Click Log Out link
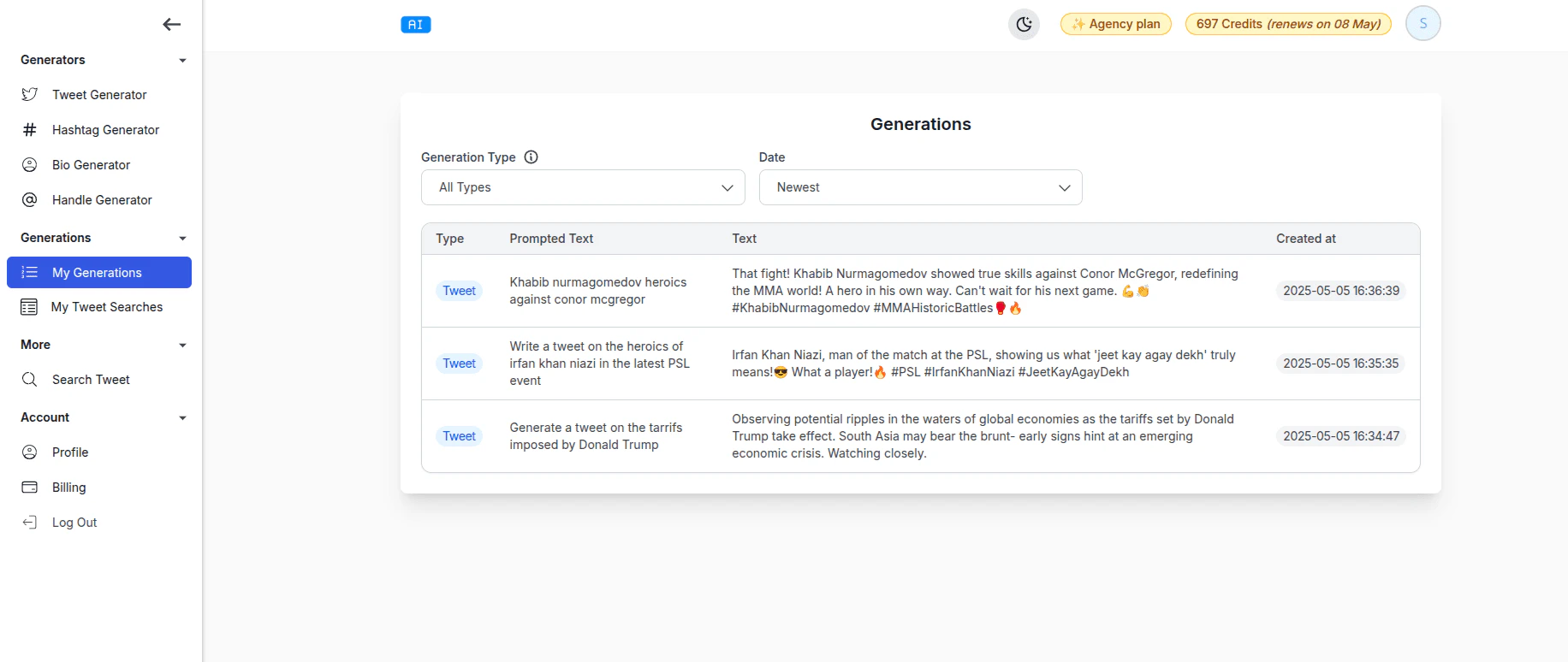Viewport: 1568px width, 662px height. pyautogui.click(x=99, y=523)
